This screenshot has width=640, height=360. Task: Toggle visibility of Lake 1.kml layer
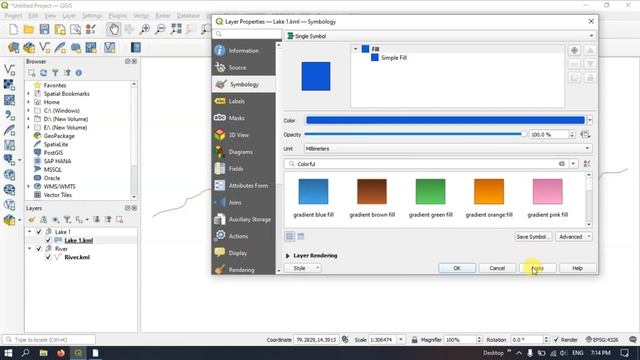click(48, 240)
